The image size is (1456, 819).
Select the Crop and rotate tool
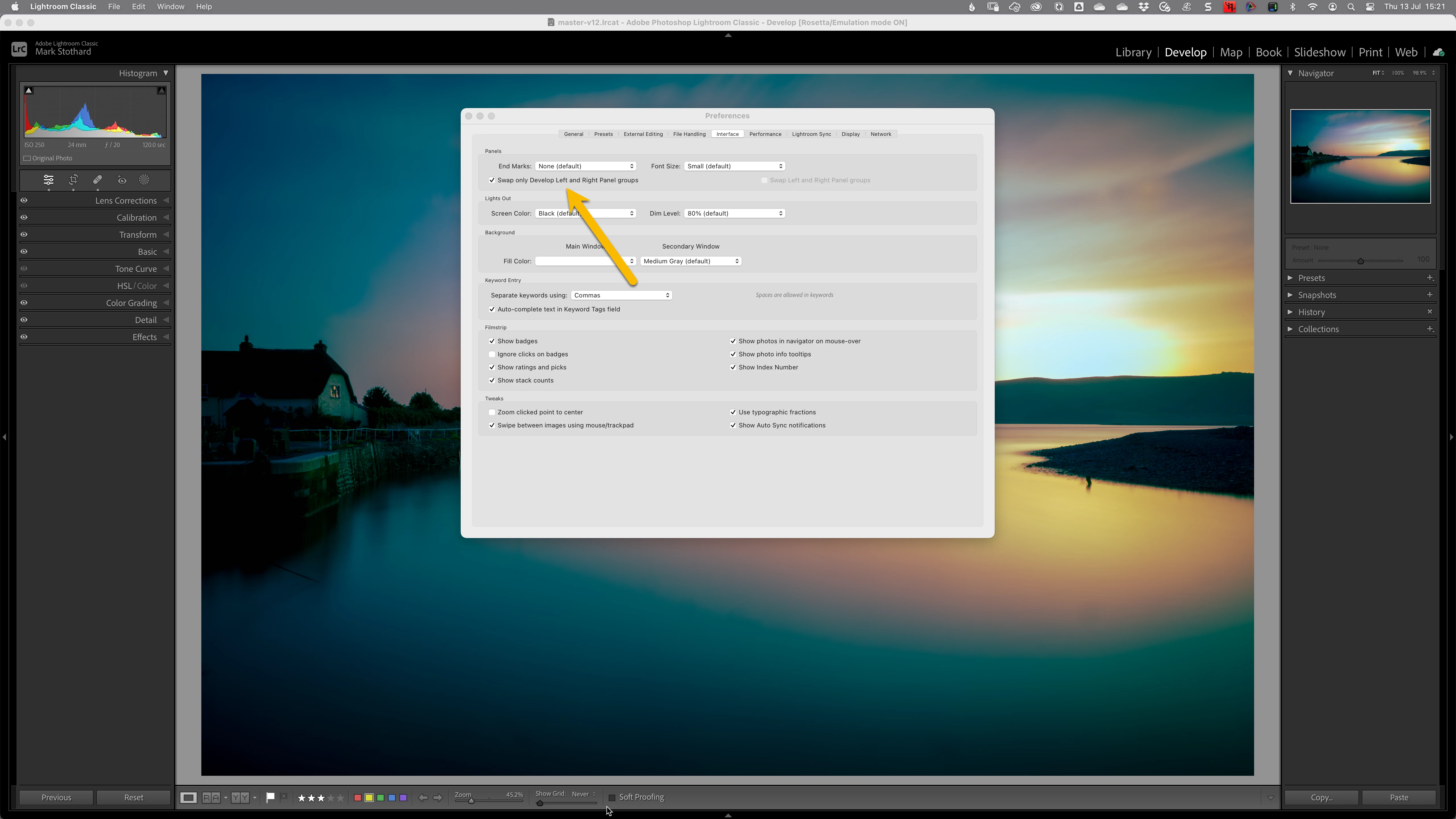[73, 180]
